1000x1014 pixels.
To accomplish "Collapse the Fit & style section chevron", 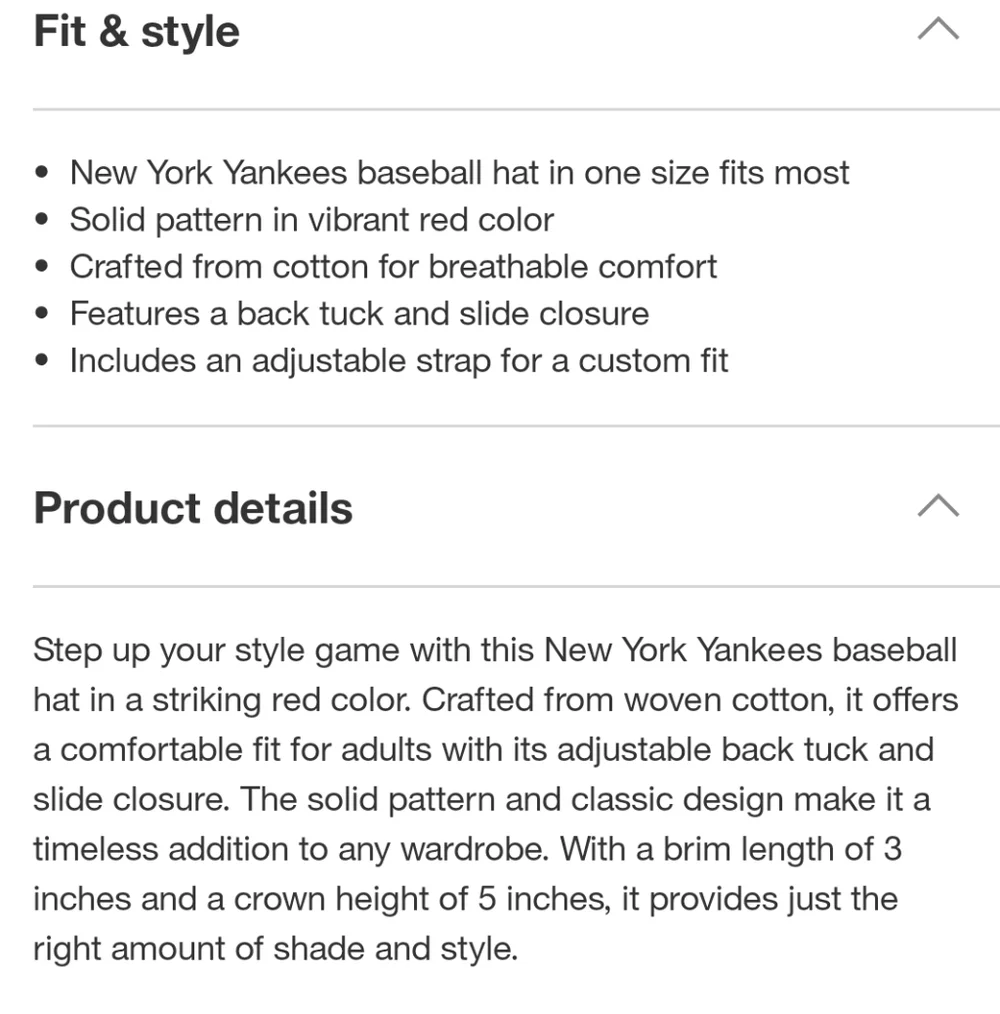I will pos(937,31).
